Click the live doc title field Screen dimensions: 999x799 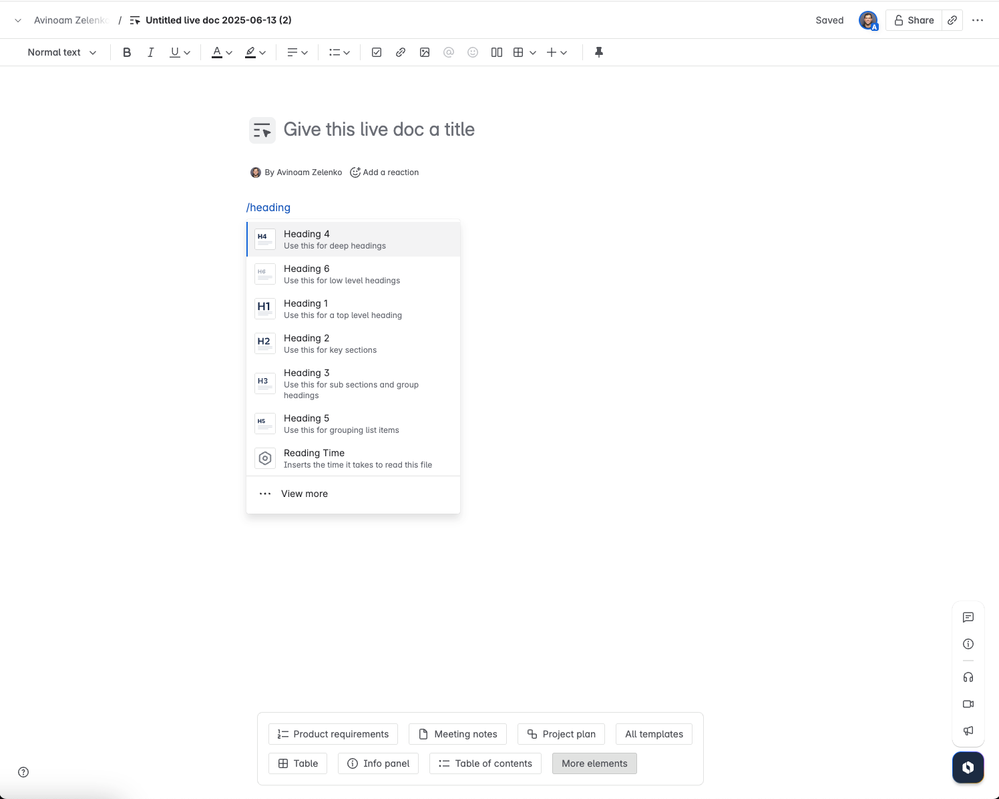tap(380, 129)
